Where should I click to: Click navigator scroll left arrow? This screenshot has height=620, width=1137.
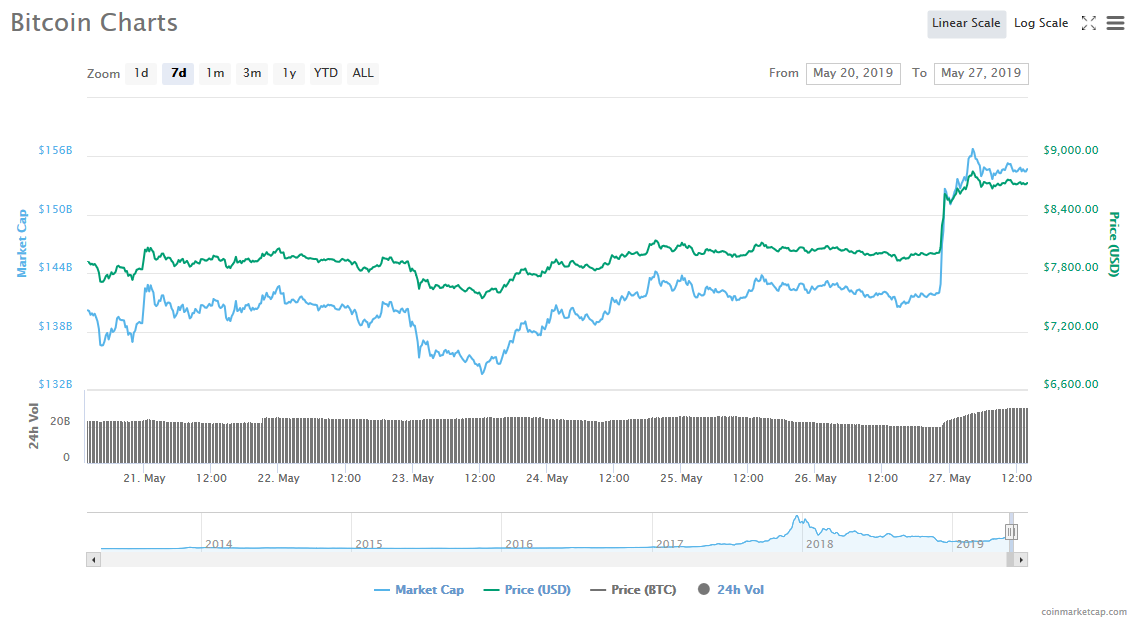[93, 560]
